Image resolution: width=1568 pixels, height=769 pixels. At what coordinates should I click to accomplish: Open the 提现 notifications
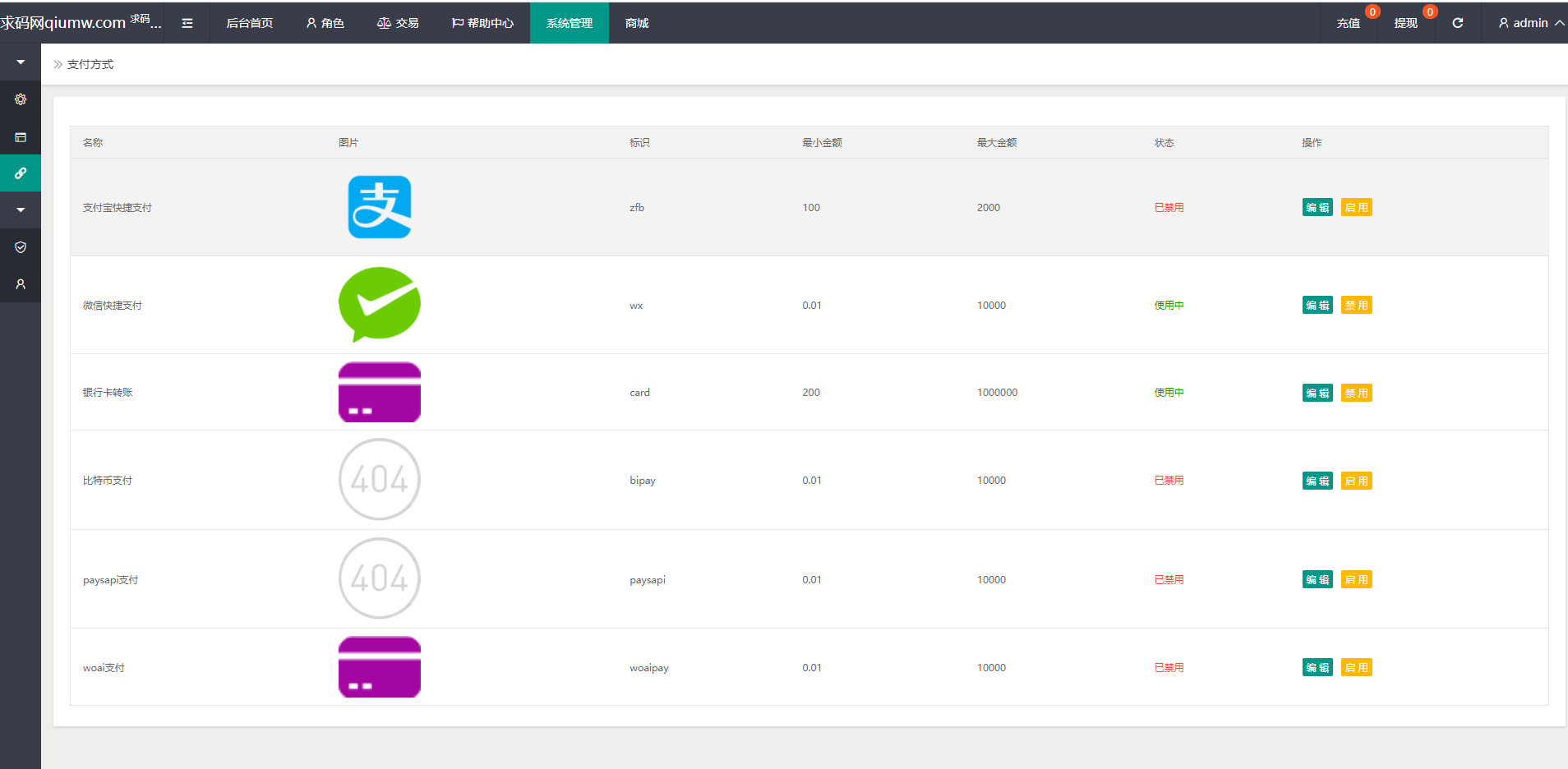pos(1406,23)
